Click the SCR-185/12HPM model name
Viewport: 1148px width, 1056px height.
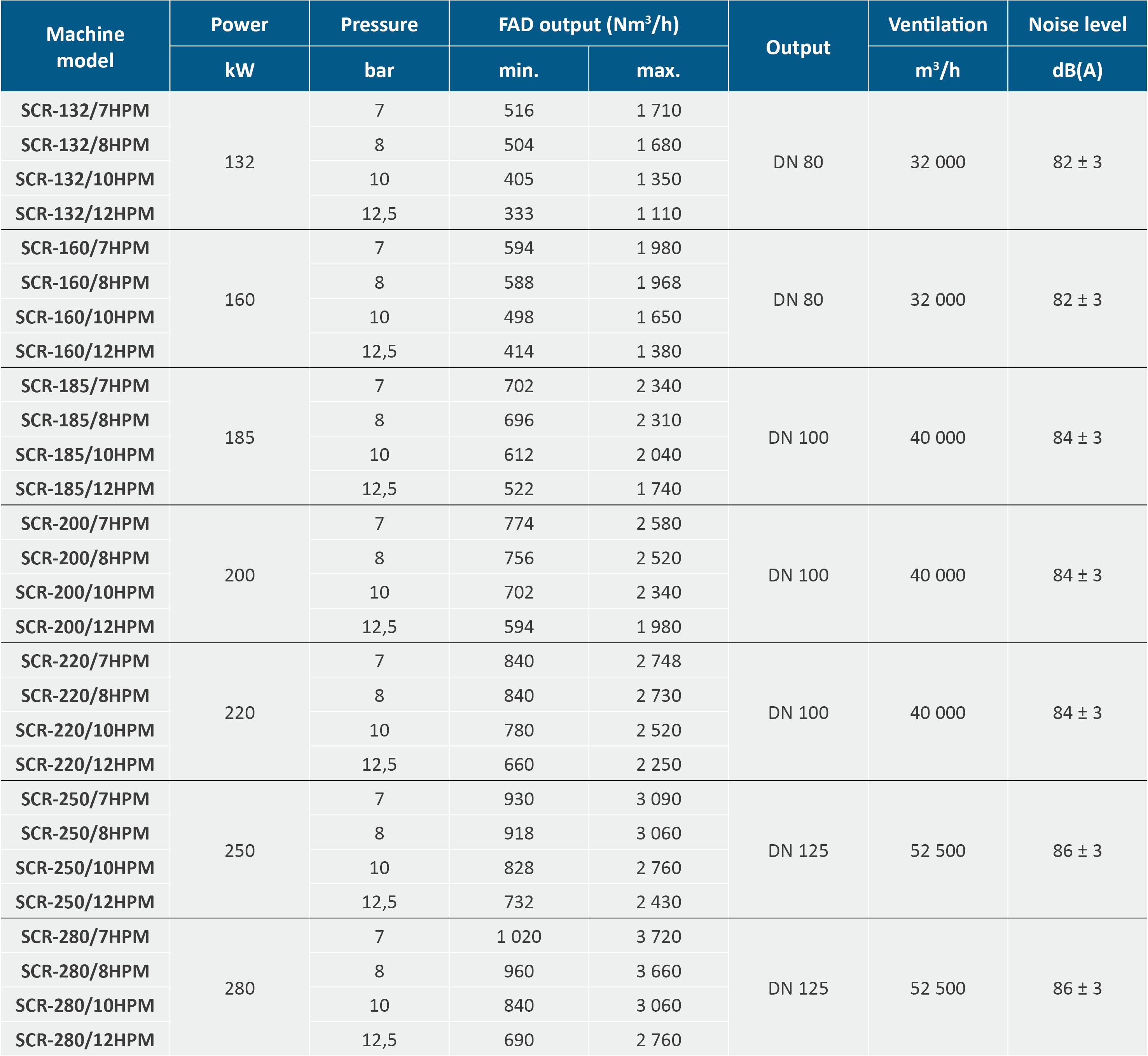85,489
